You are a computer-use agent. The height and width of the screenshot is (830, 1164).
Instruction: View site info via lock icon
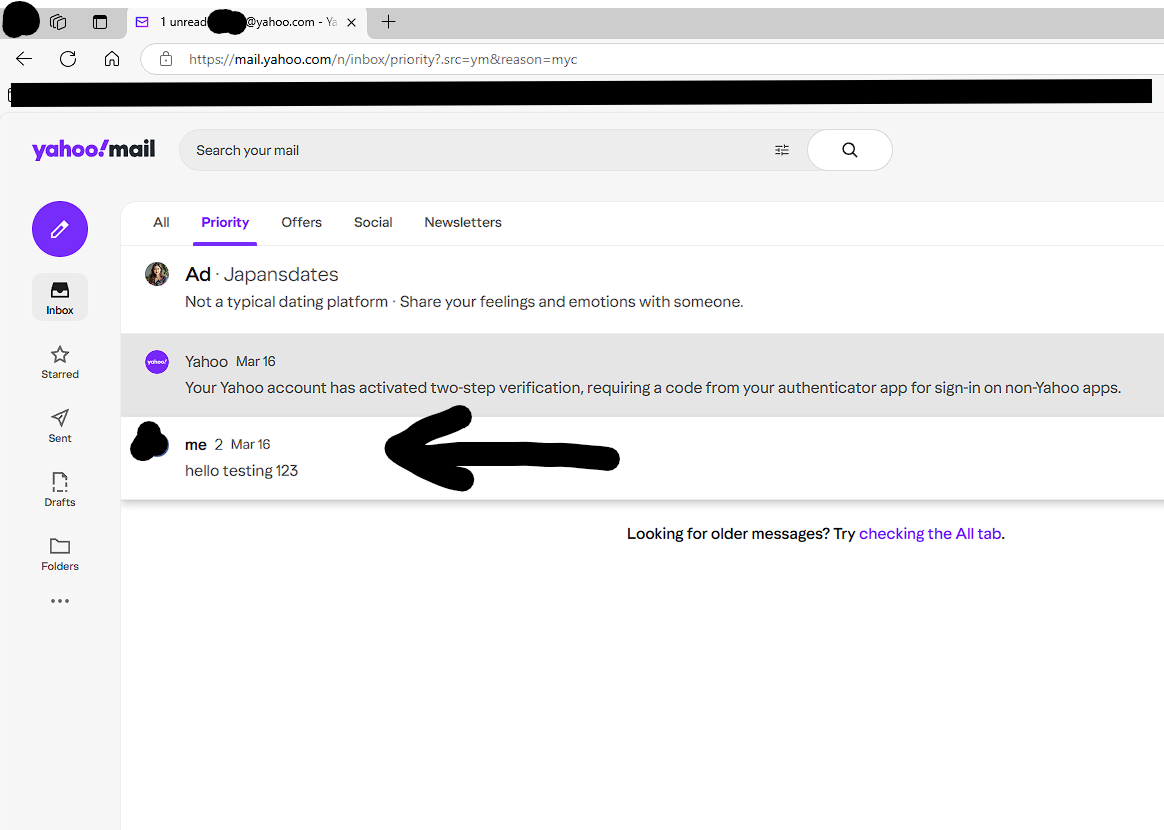coord(166,59)
